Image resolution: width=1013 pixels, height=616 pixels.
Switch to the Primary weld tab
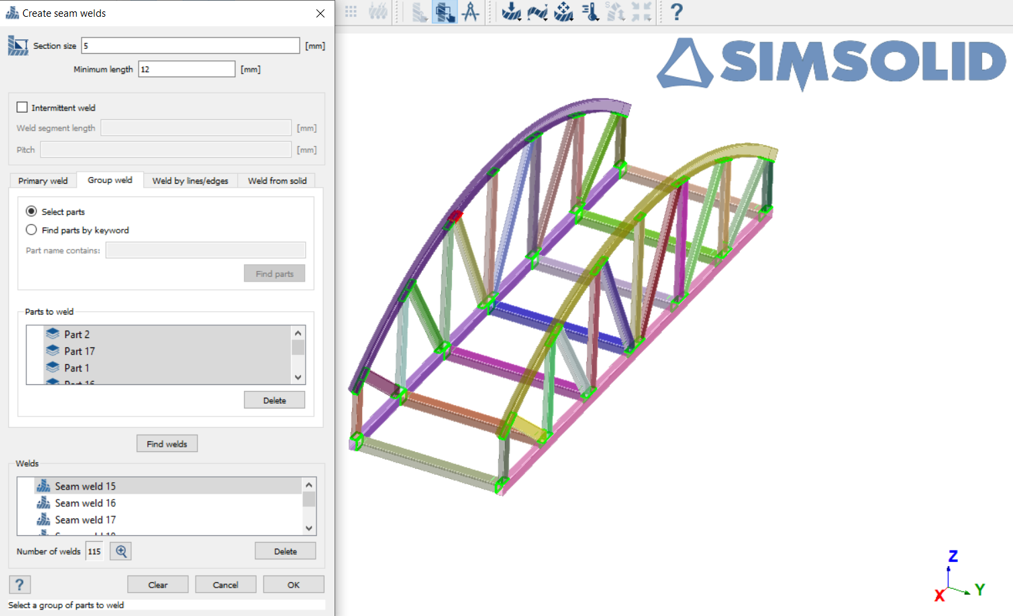43,181
